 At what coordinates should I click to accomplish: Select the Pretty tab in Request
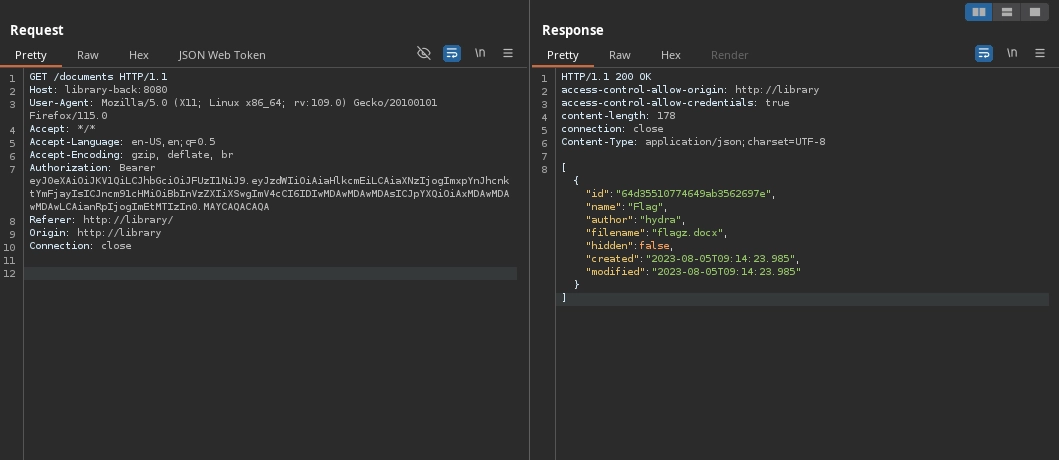click(x=31, y=55)
